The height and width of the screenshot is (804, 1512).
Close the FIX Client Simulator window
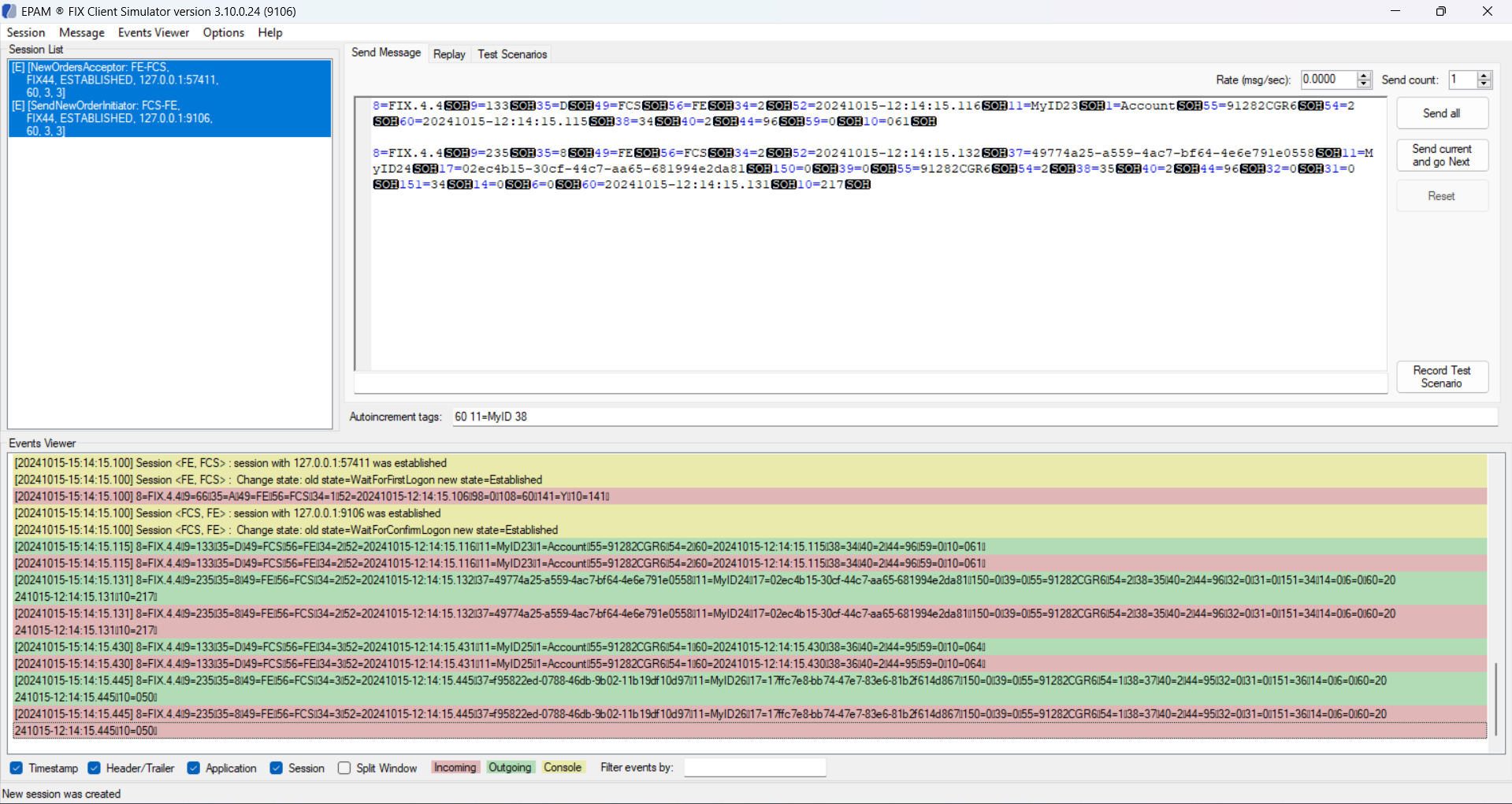click(1488, 11)
